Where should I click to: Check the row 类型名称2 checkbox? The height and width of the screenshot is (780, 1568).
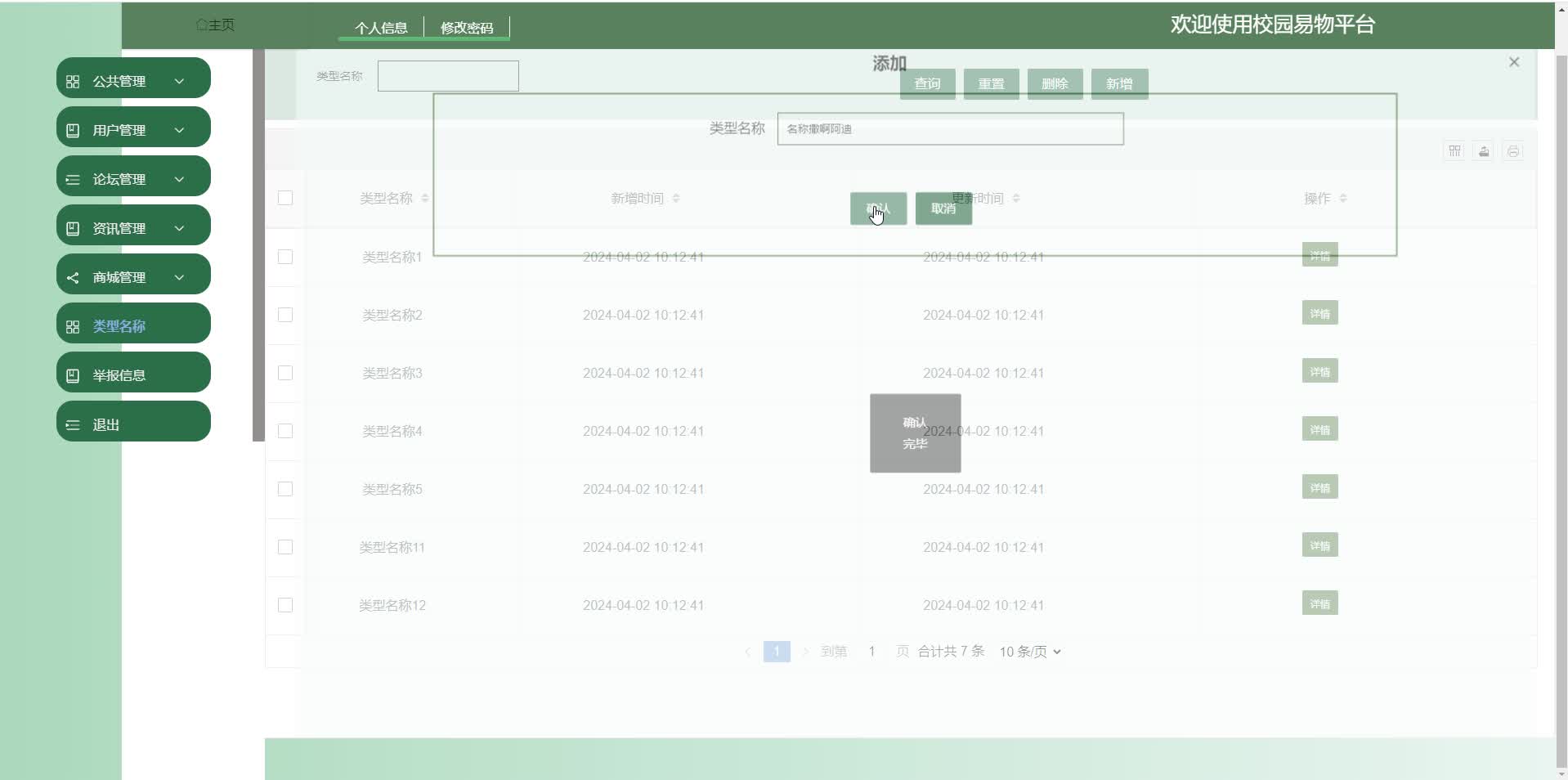(285, 315)
